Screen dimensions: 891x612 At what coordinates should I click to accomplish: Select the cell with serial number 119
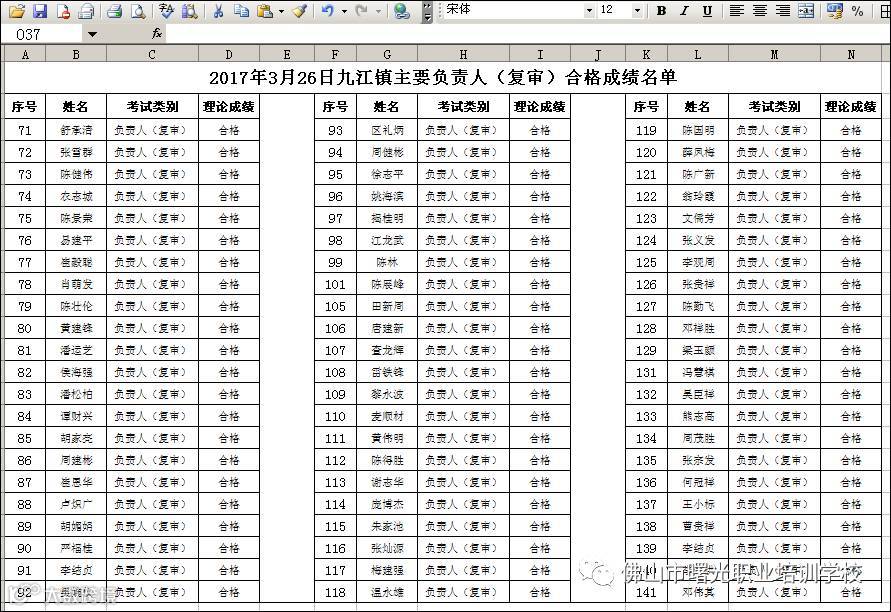click(646, 130)
